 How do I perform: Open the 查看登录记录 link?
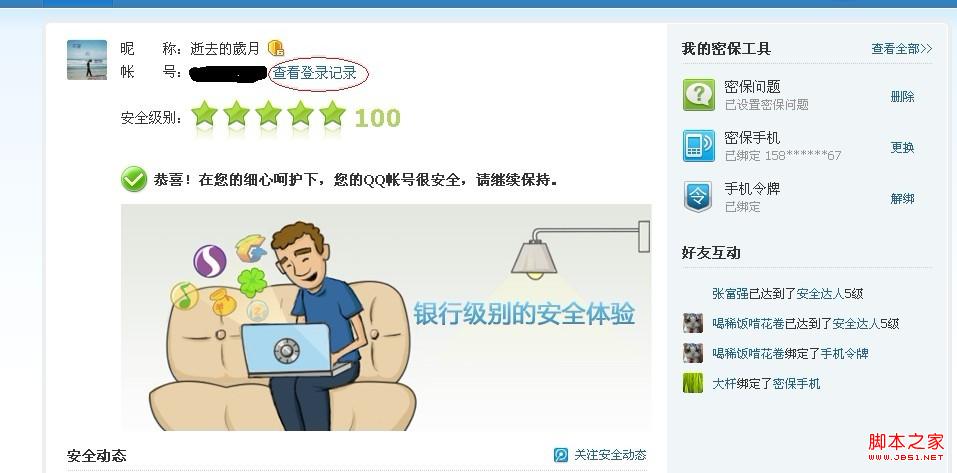click(314, 73)
